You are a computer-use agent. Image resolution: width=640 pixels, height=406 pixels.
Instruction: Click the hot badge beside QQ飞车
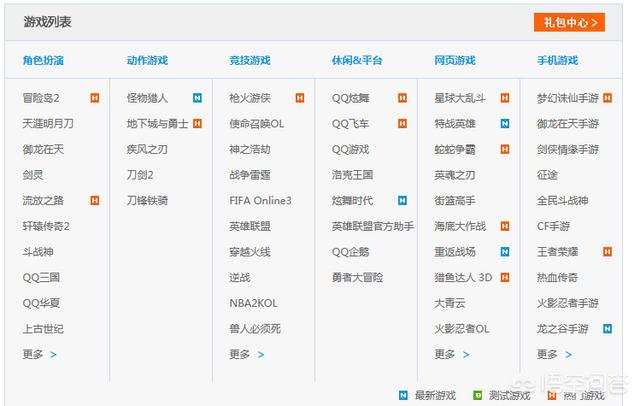(x=402, y=123)
